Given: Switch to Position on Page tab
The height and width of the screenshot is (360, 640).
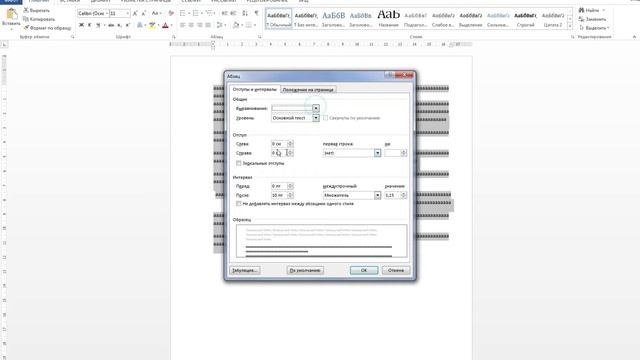Looking at the screenshot, I should click(308, 89).
